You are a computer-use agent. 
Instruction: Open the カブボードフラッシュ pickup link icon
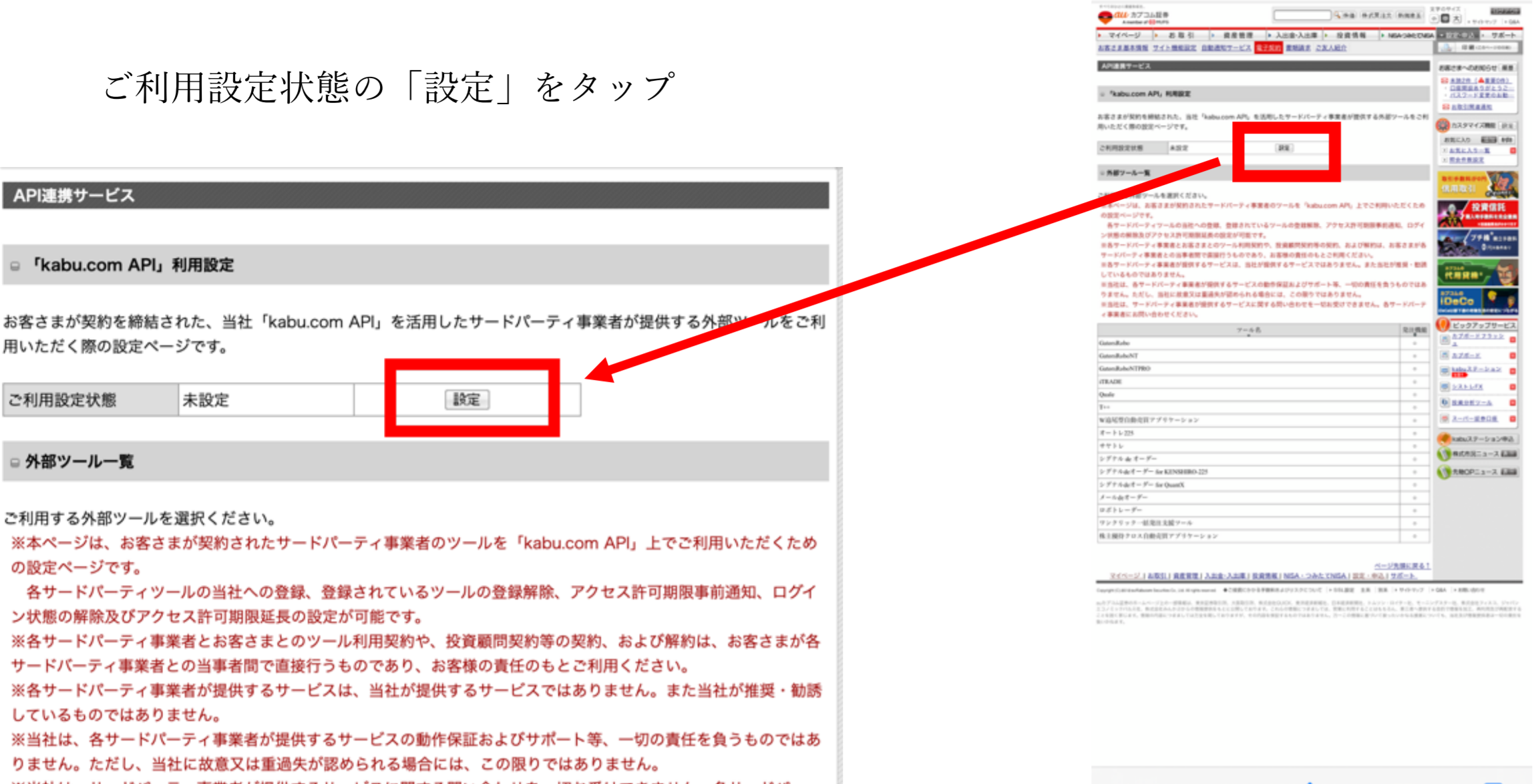1445,339
